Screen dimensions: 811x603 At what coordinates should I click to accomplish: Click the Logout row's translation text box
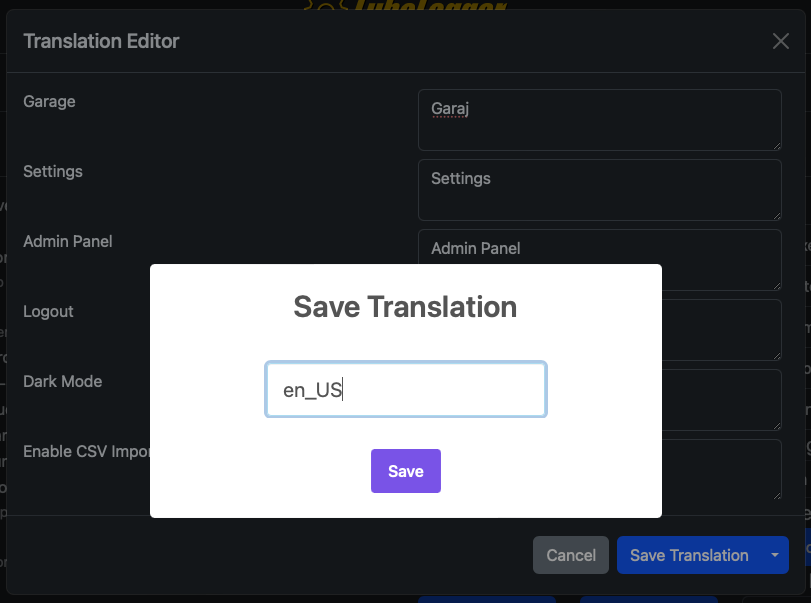720,330
